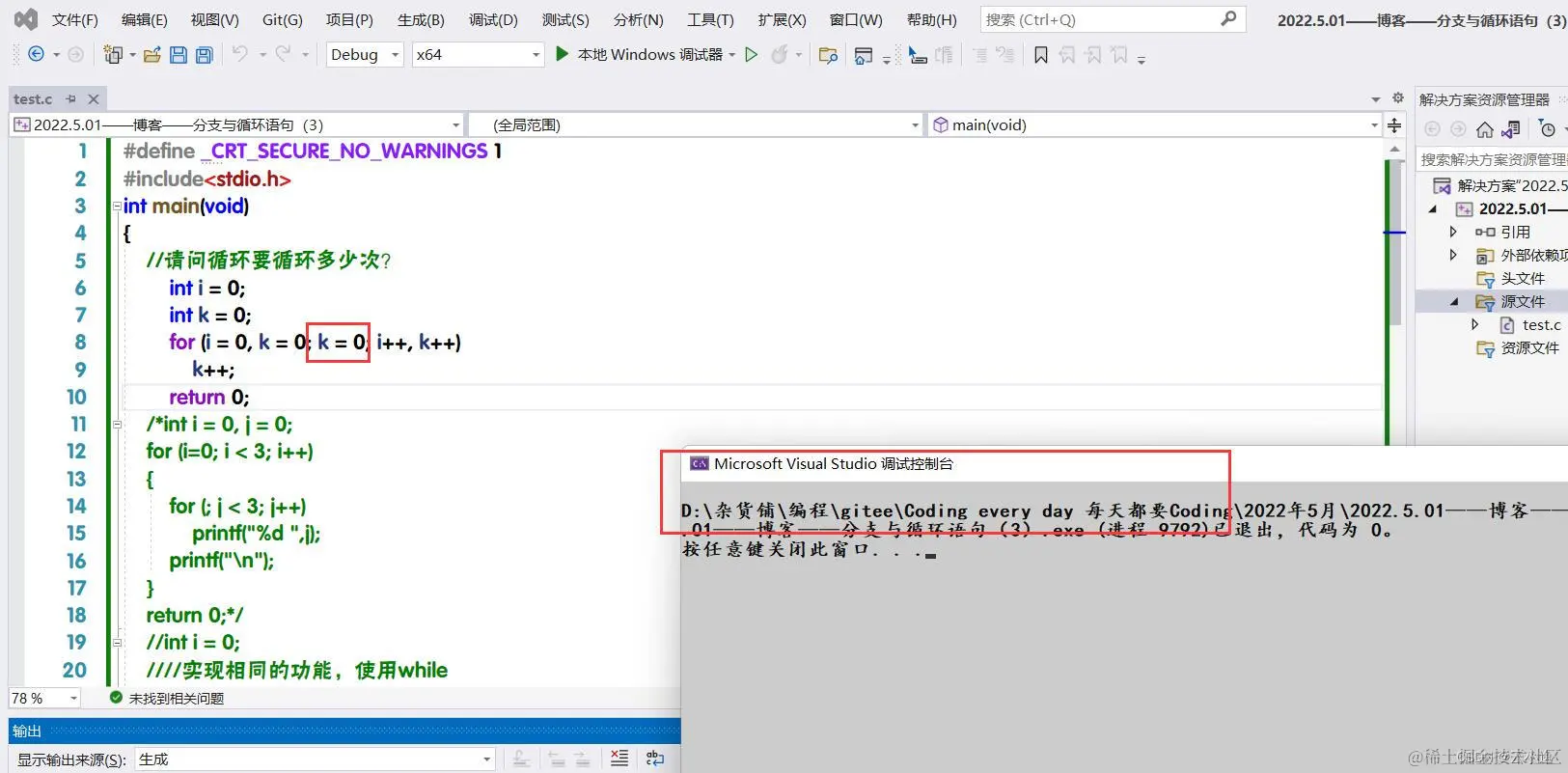Expand the 外部依赖项 node

[1453, 255]
